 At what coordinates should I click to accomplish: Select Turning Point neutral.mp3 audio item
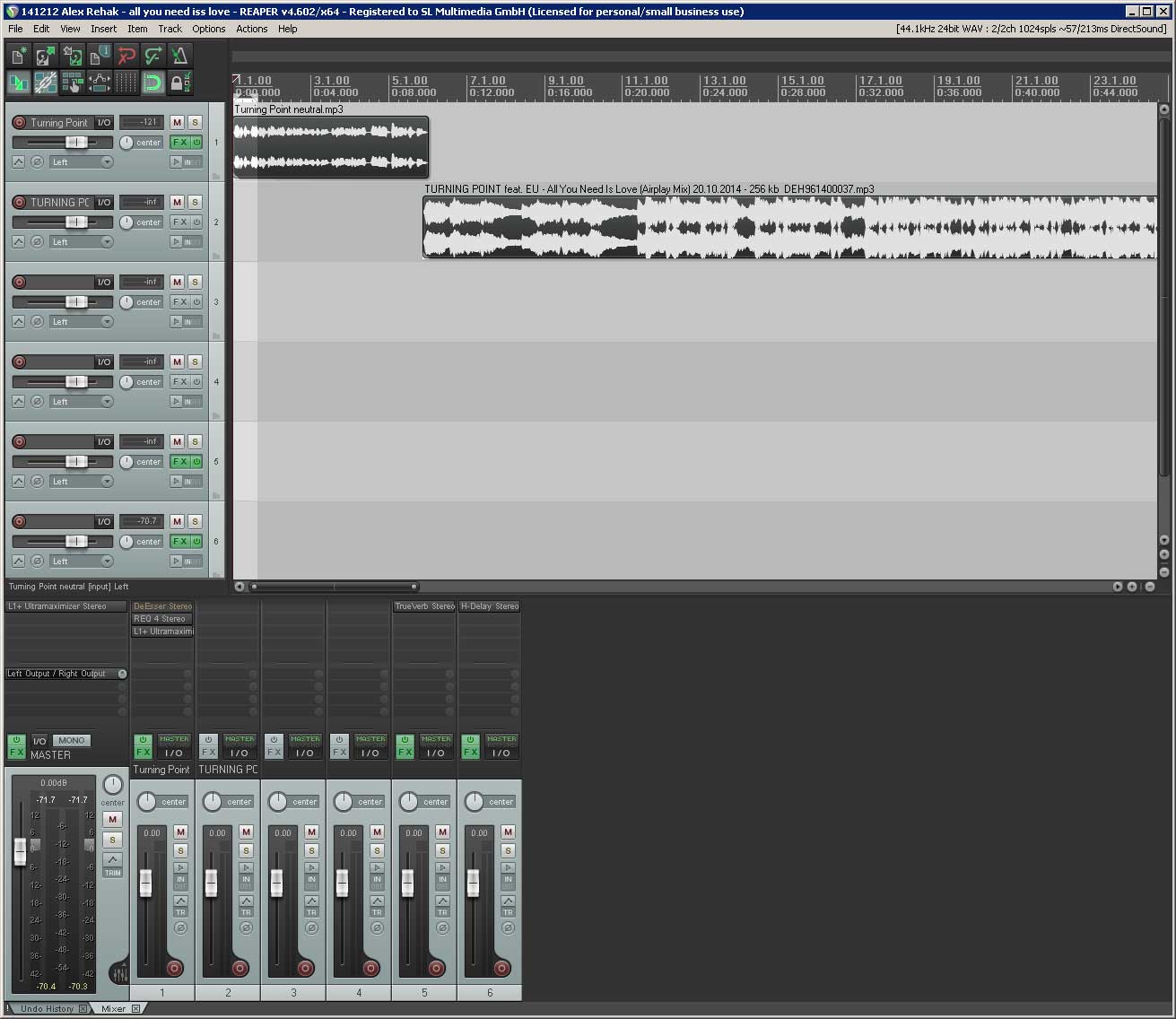tap(331, 147)
